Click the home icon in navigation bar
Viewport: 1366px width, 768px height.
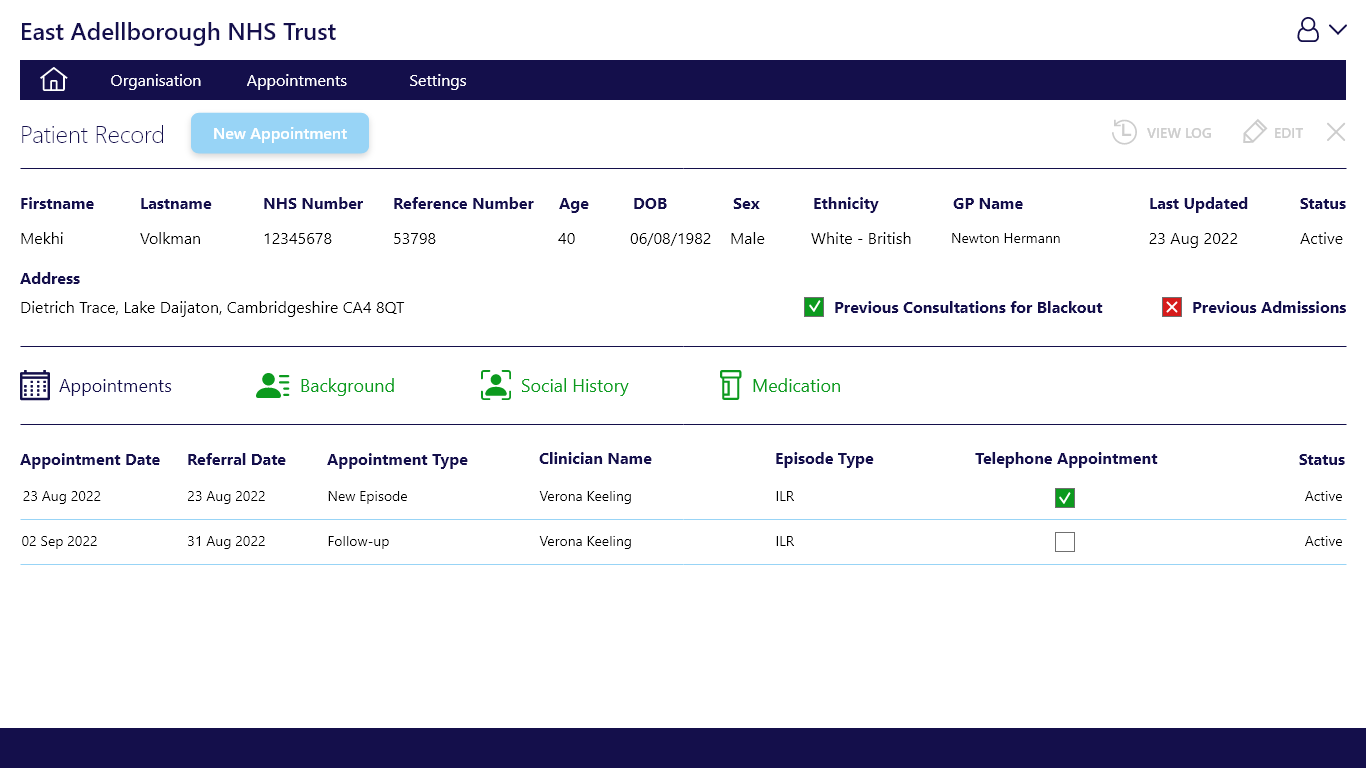pyautogui.click(x=53, y=80)
